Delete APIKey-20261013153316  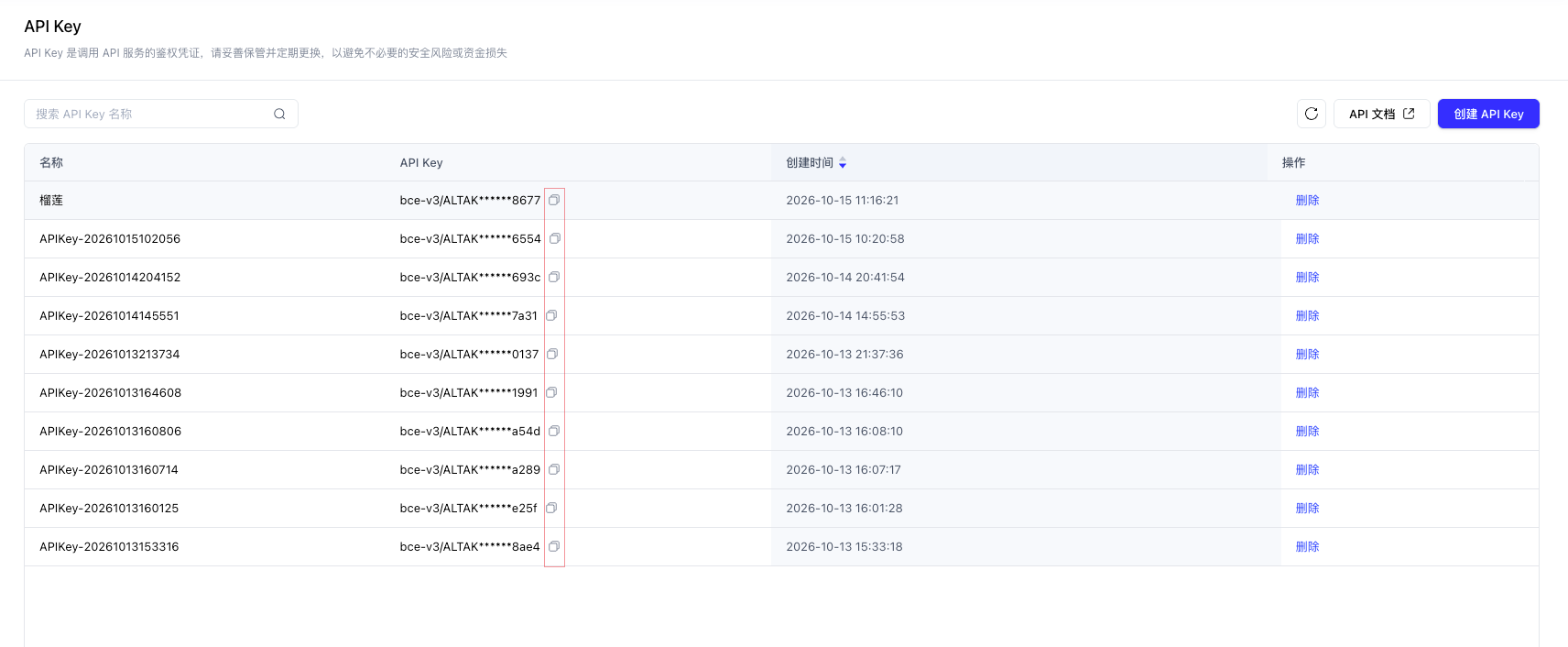[x=1307, y=547]
